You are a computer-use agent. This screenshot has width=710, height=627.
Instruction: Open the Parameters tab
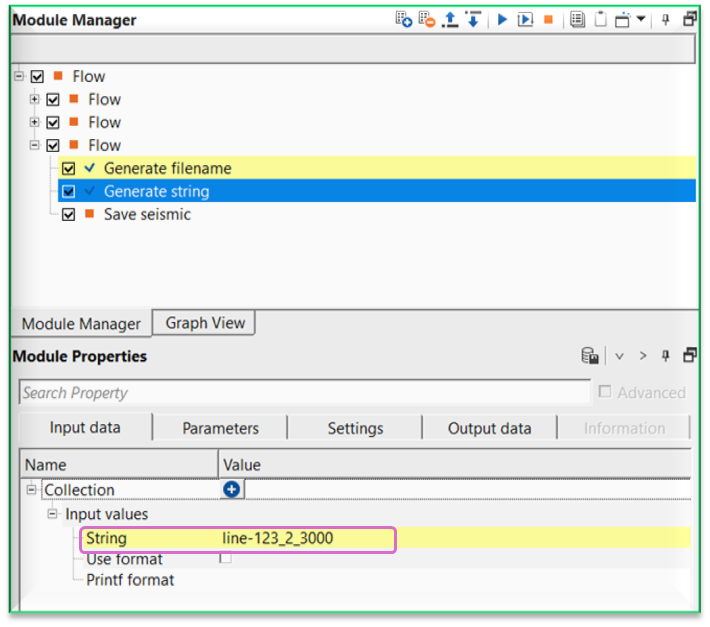click(220, 428)
